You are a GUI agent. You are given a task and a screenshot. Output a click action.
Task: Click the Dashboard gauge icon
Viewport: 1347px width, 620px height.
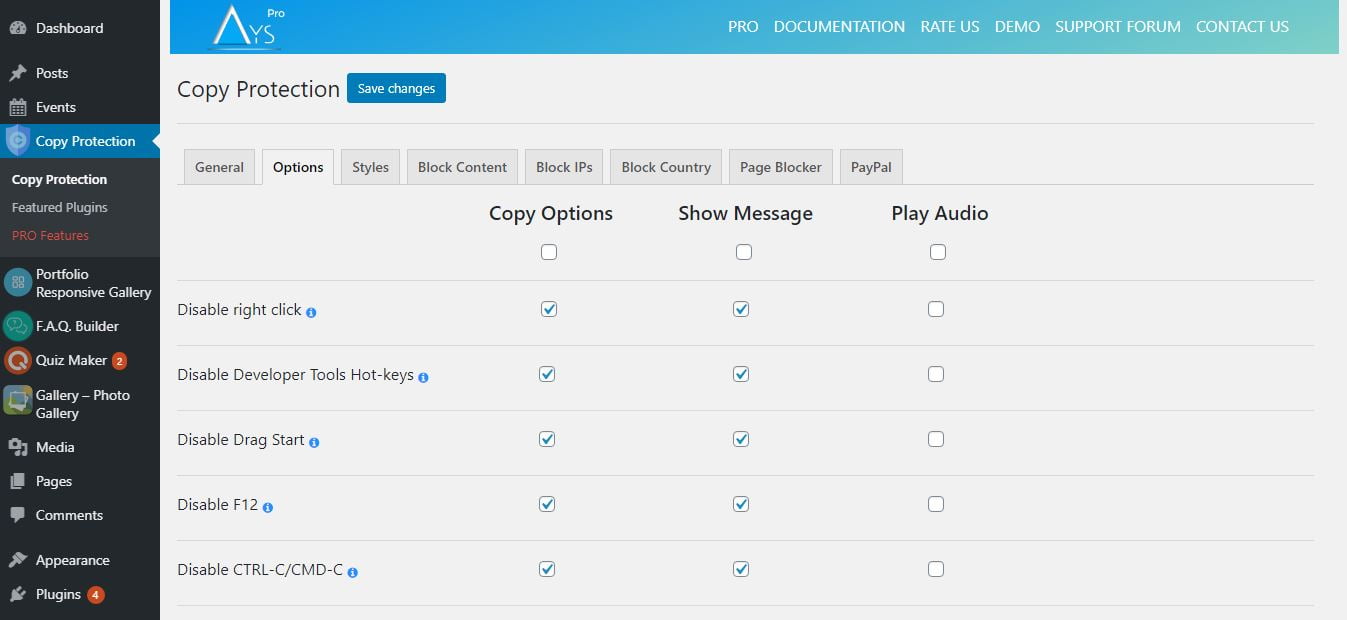[x=18, y=28]
